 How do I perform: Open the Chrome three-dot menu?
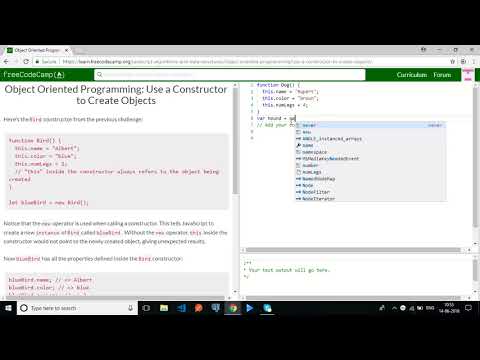coord(474,62)
